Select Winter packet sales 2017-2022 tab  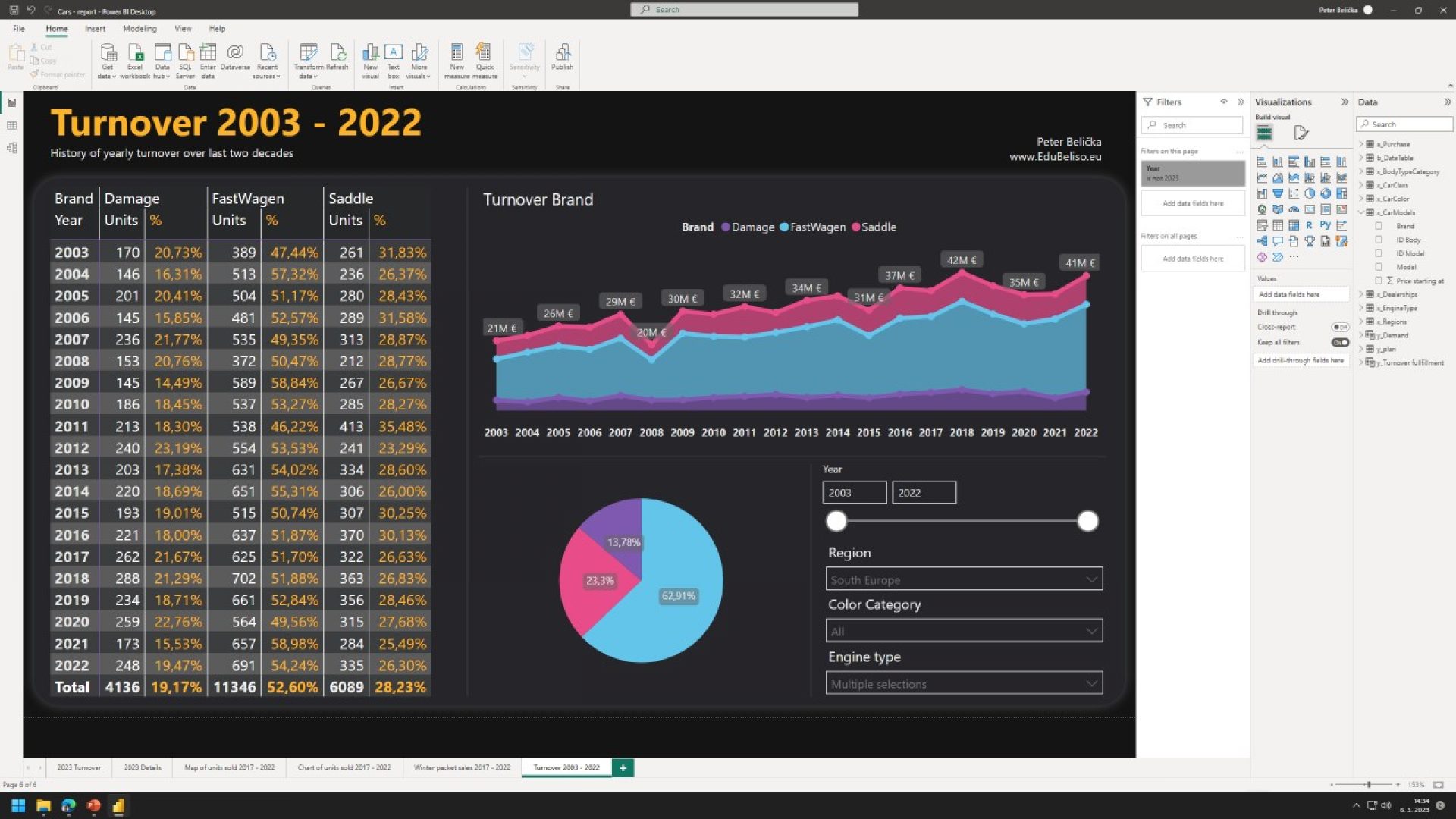tap(461, 767)
